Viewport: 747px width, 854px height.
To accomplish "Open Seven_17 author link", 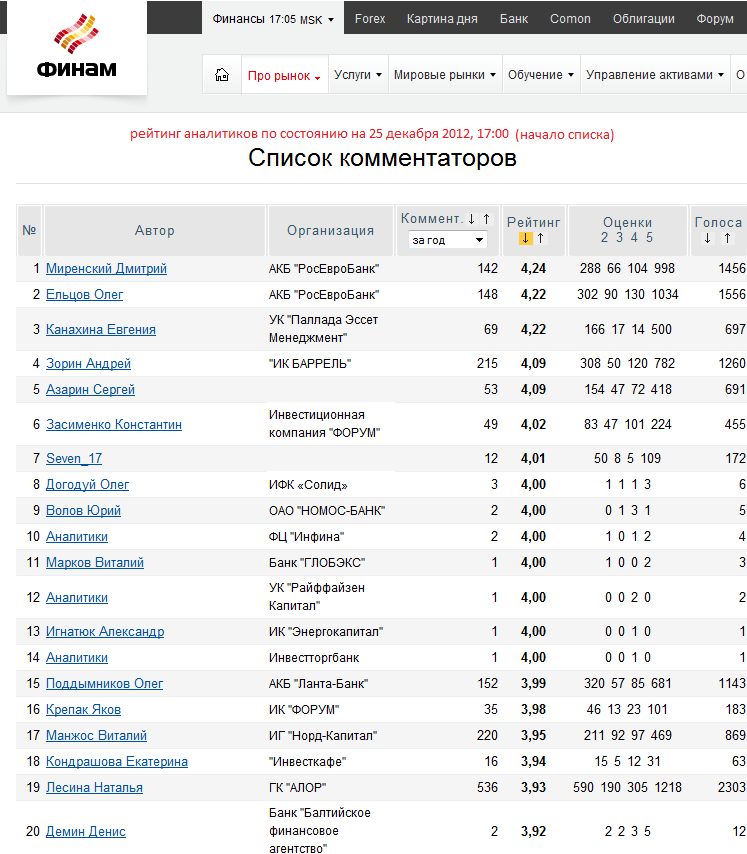I will point(74,459).
